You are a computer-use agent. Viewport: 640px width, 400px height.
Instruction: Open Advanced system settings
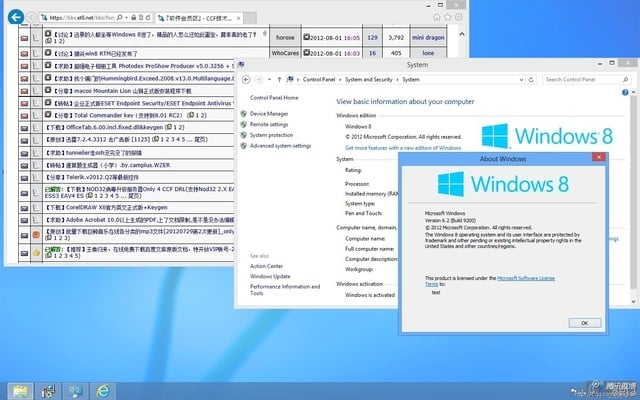[280, 146]
